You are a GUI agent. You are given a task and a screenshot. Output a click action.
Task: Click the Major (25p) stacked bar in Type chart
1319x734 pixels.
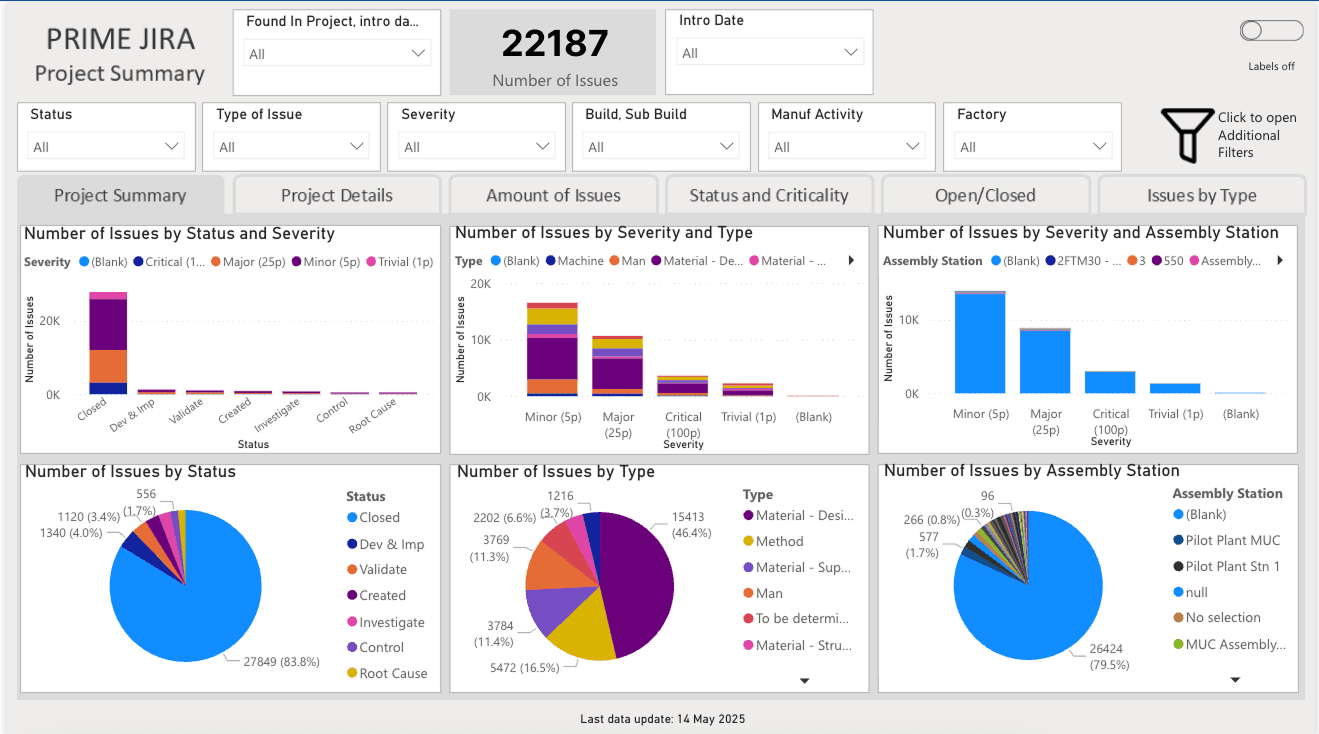[x=617, y=366]
